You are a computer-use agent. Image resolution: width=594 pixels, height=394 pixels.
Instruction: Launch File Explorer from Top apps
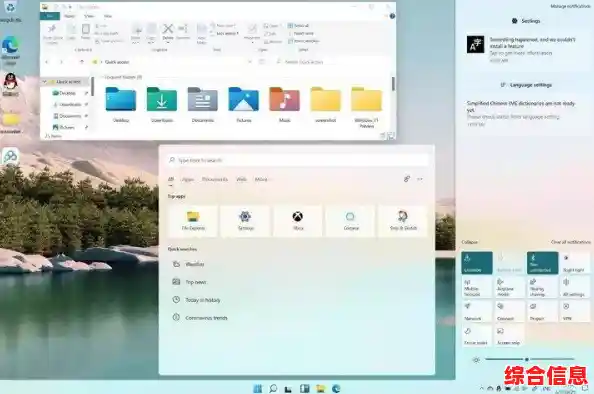[193, 221]
